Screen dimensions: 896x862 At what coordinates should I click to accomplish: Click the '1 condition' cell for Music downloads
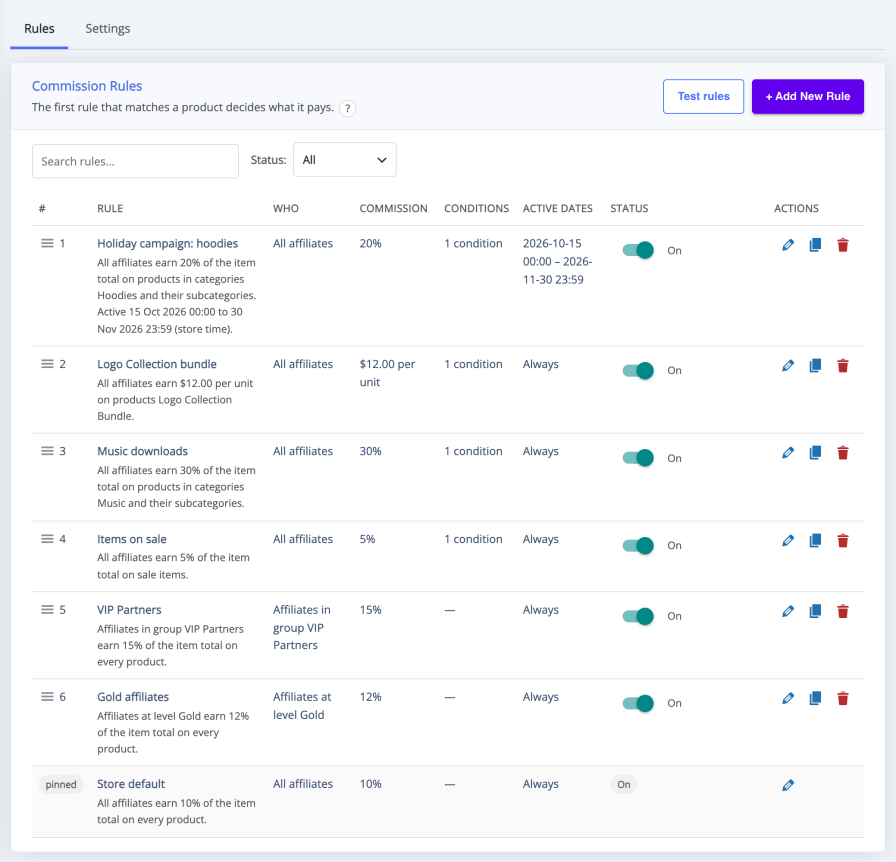pyautogui.click(x=473, y=451)
